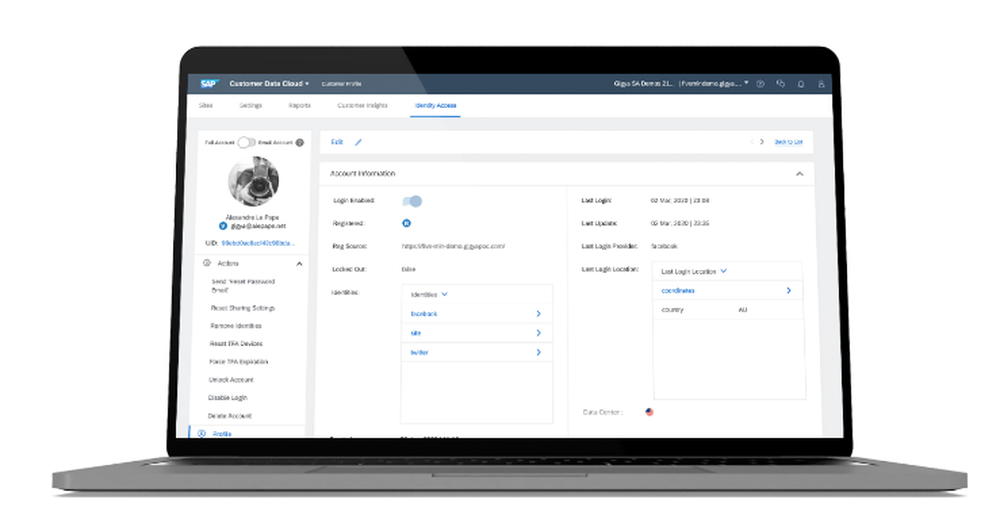Click the Actions section icon
1000x520 pixels.
pyautogui.click(x=207, y=263)
